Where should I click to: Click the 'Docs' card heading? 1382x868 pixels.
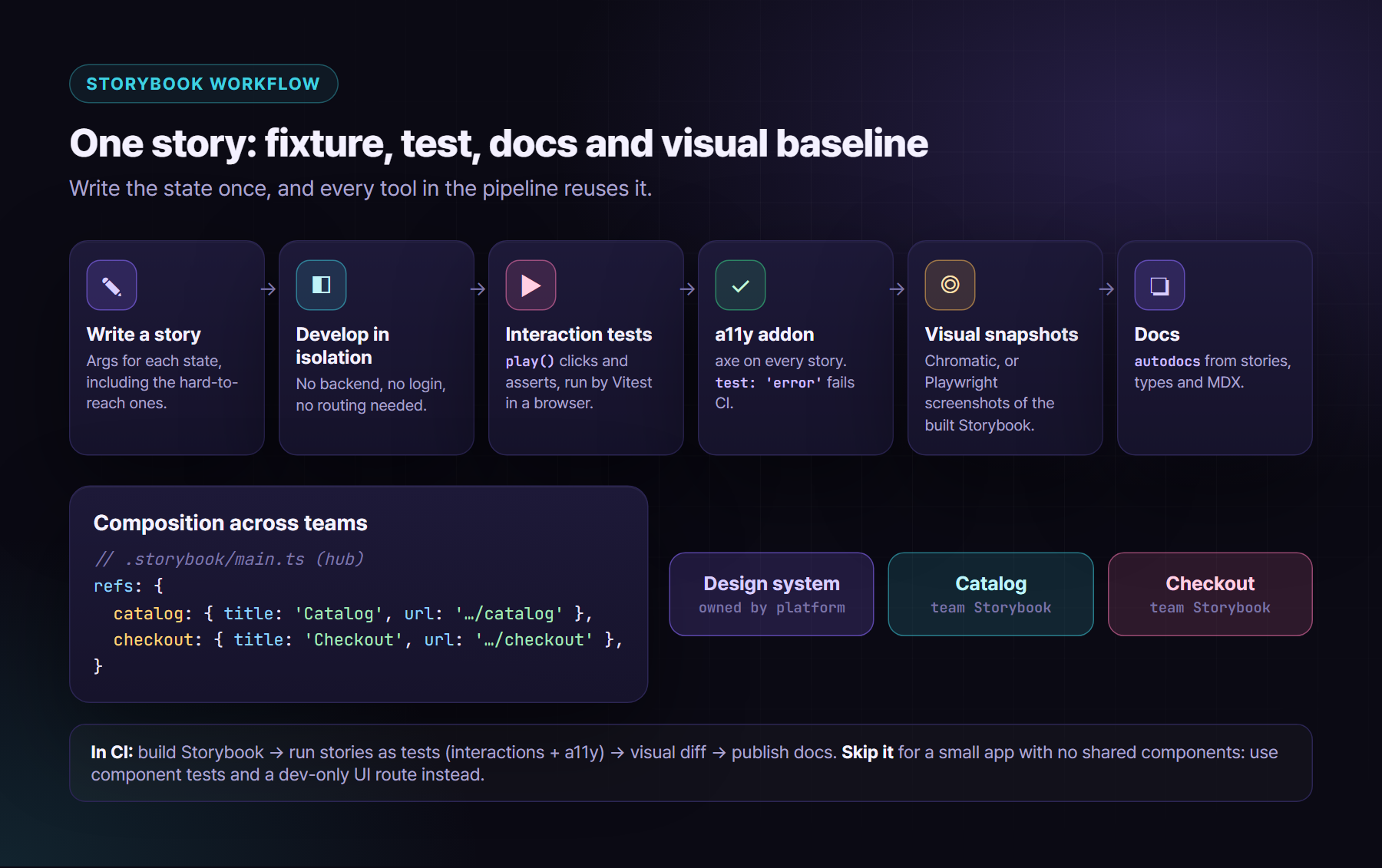[x=1157, y=335]
